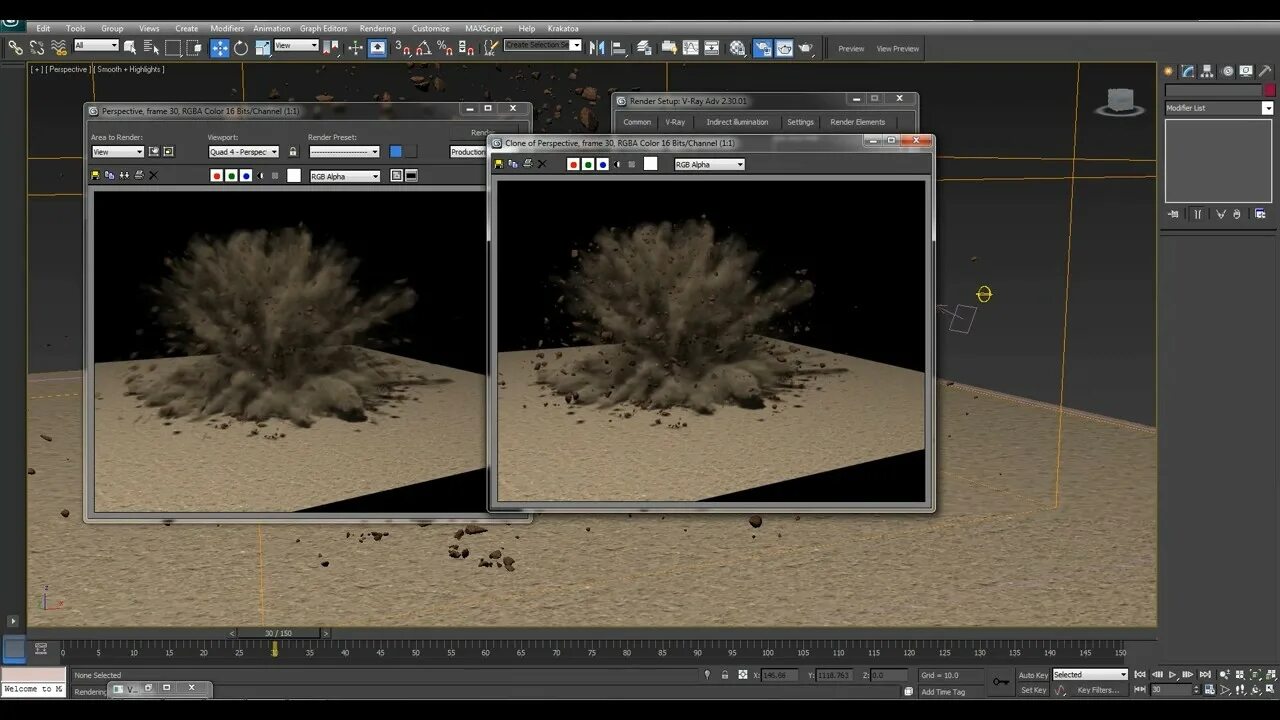Activate the Select and Rotate tool

241,48
